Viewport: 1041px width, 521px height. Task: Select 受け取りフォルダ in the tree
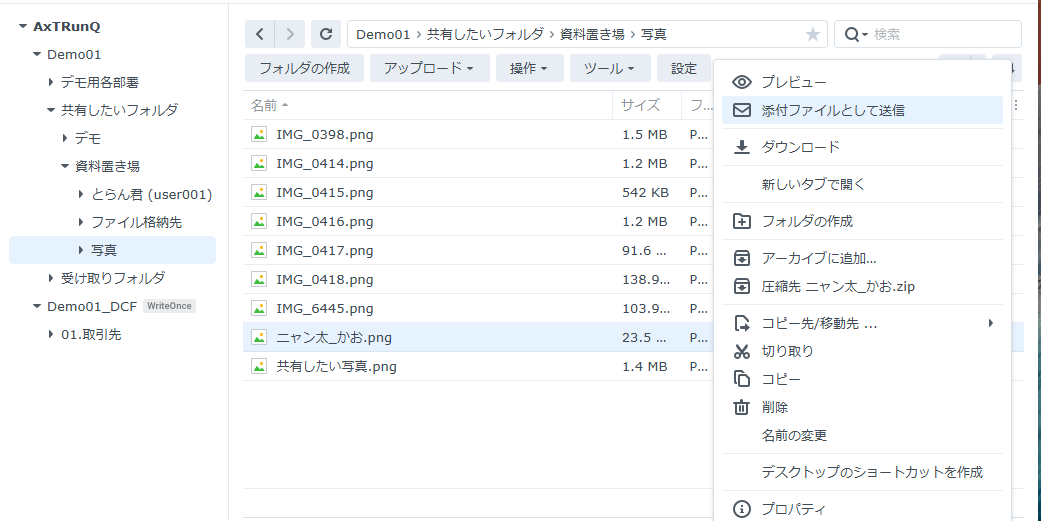coord(113,278)
